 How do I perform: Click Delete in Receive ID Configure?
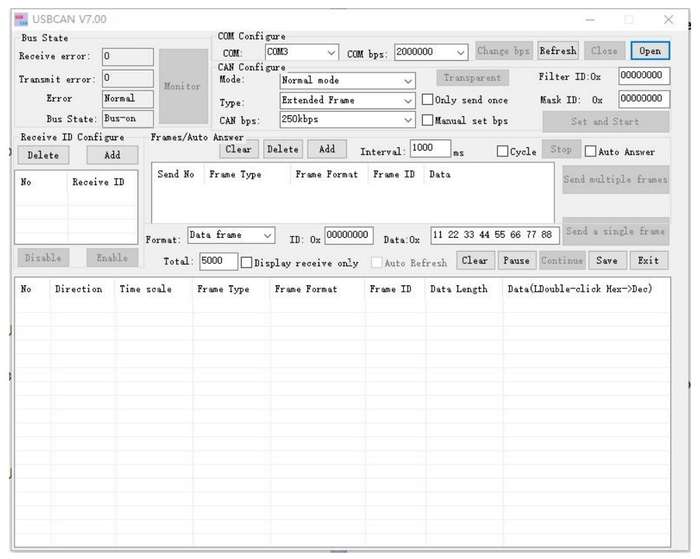pyautogui.click(x=43, y=155)
